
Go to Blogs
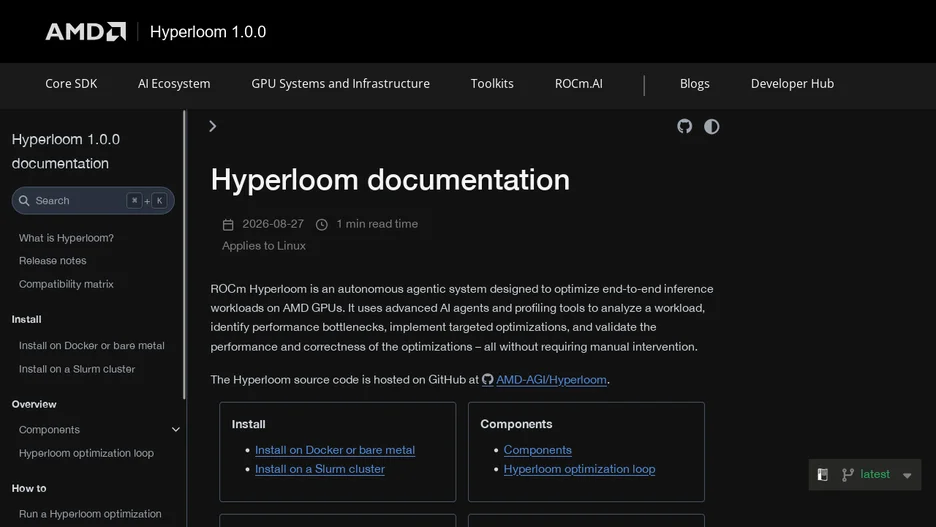694,84
